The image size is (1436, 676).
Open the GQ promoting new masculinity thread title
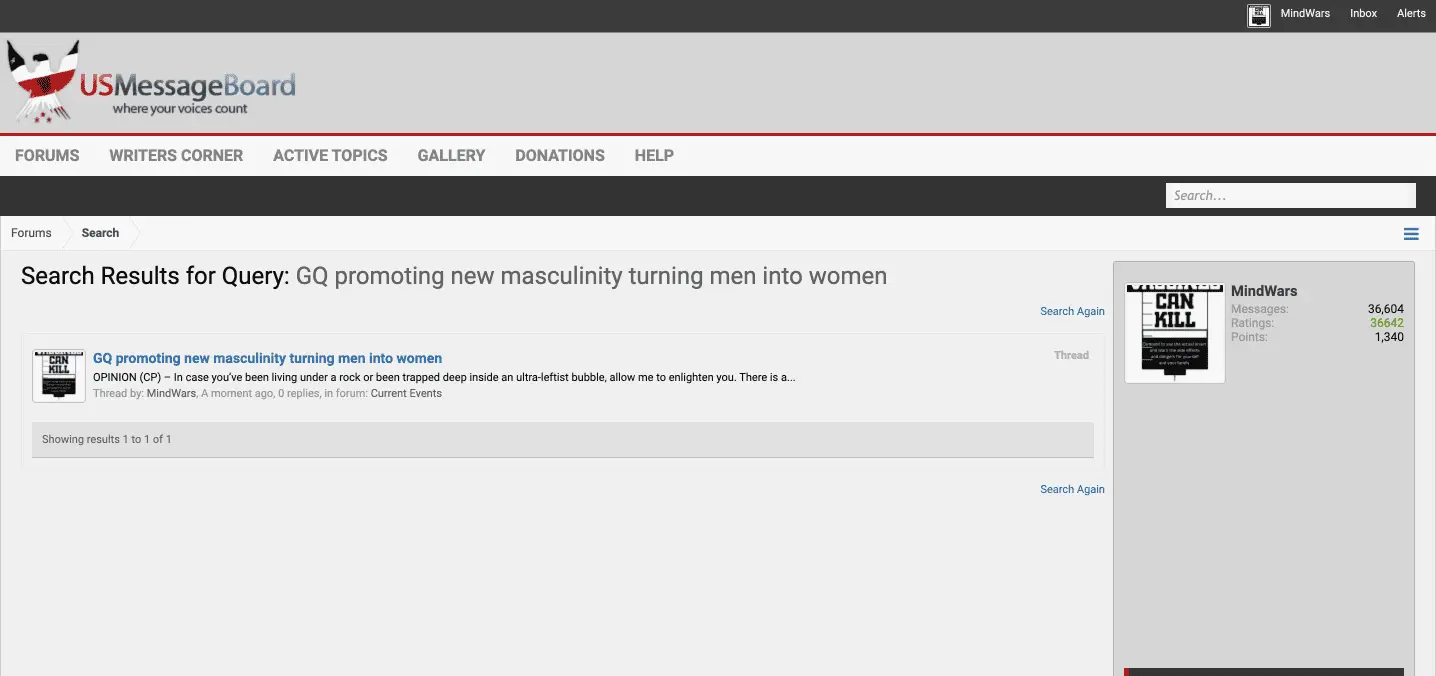tap(267, 358)
